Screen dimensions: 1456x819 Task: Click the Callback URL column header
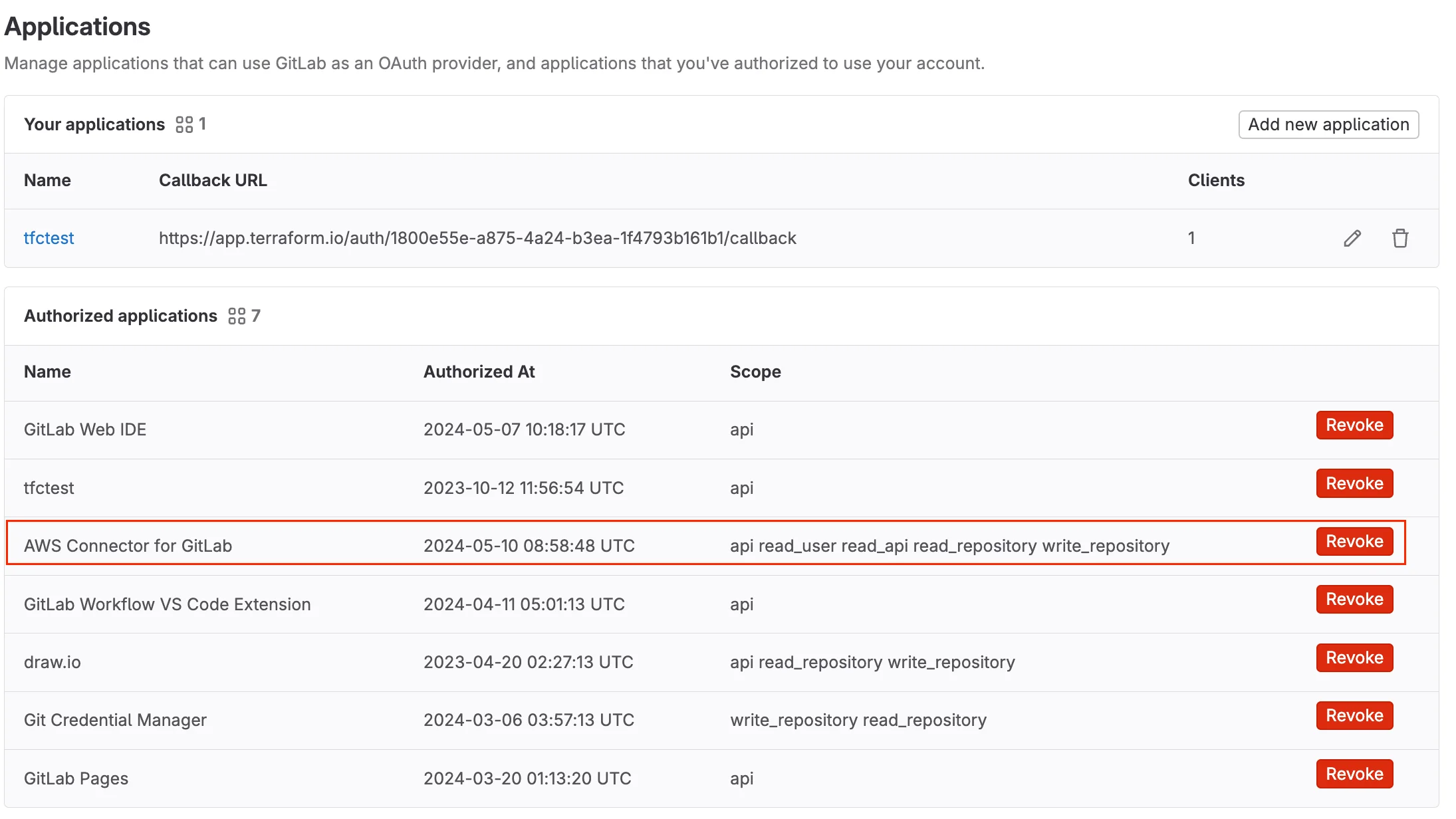click(x=213, y=180)
